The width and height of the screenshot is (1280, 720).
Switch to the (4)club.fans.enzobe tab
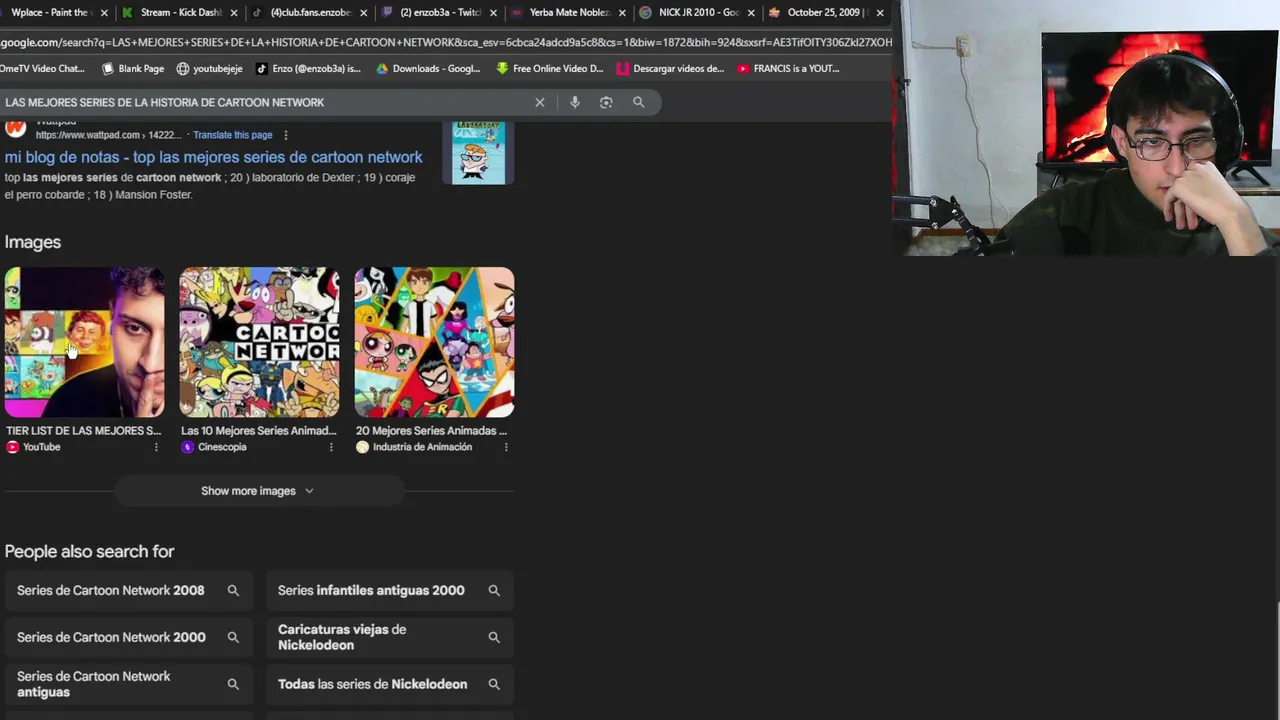pyautogui.click(x=310, y=13)
